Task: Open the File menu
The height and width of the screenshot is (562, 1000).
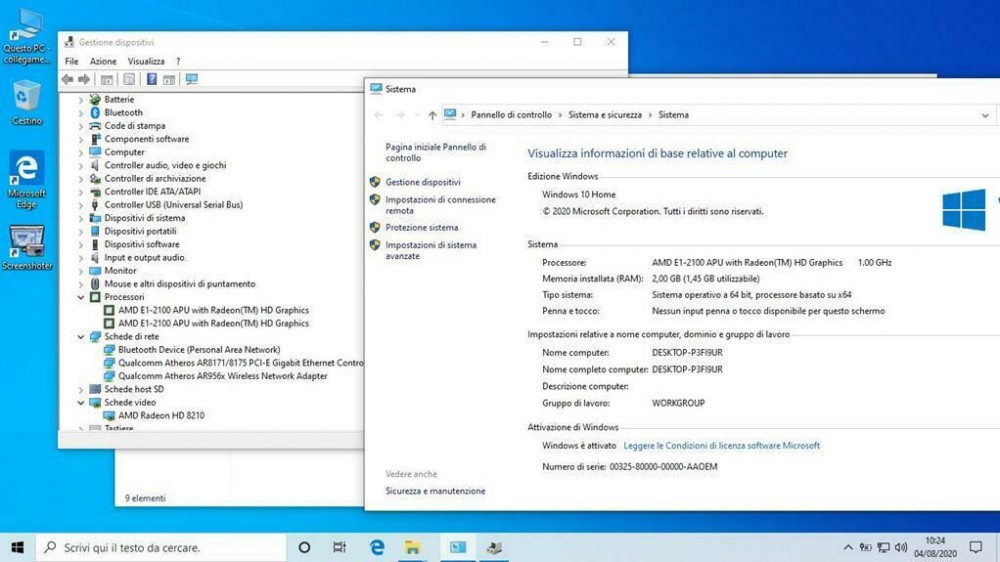Action: (71, 61)
